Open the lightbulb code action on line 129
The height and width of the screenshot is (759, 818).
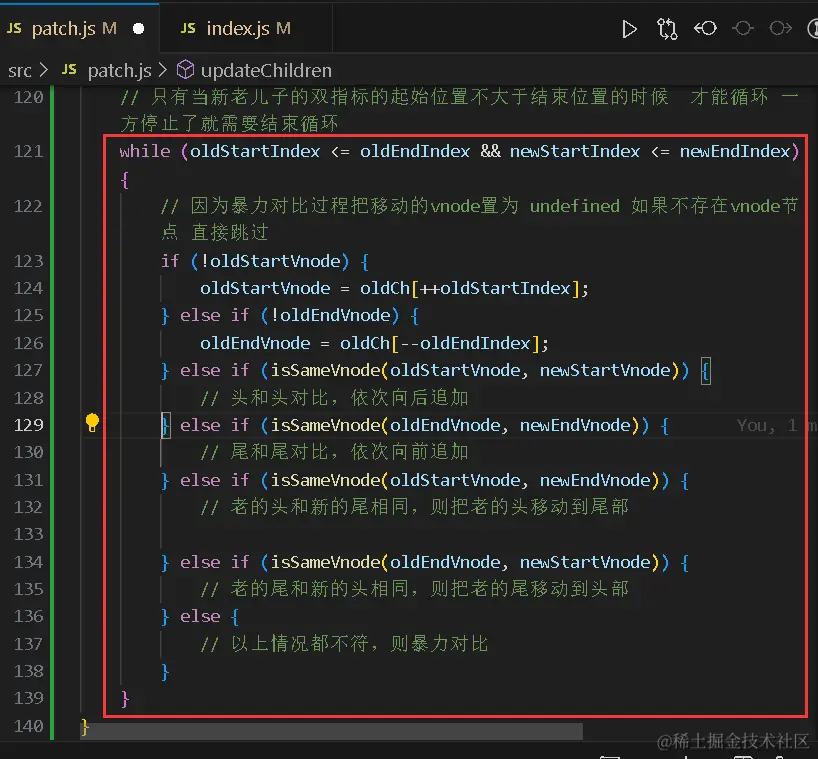[92, 423]
